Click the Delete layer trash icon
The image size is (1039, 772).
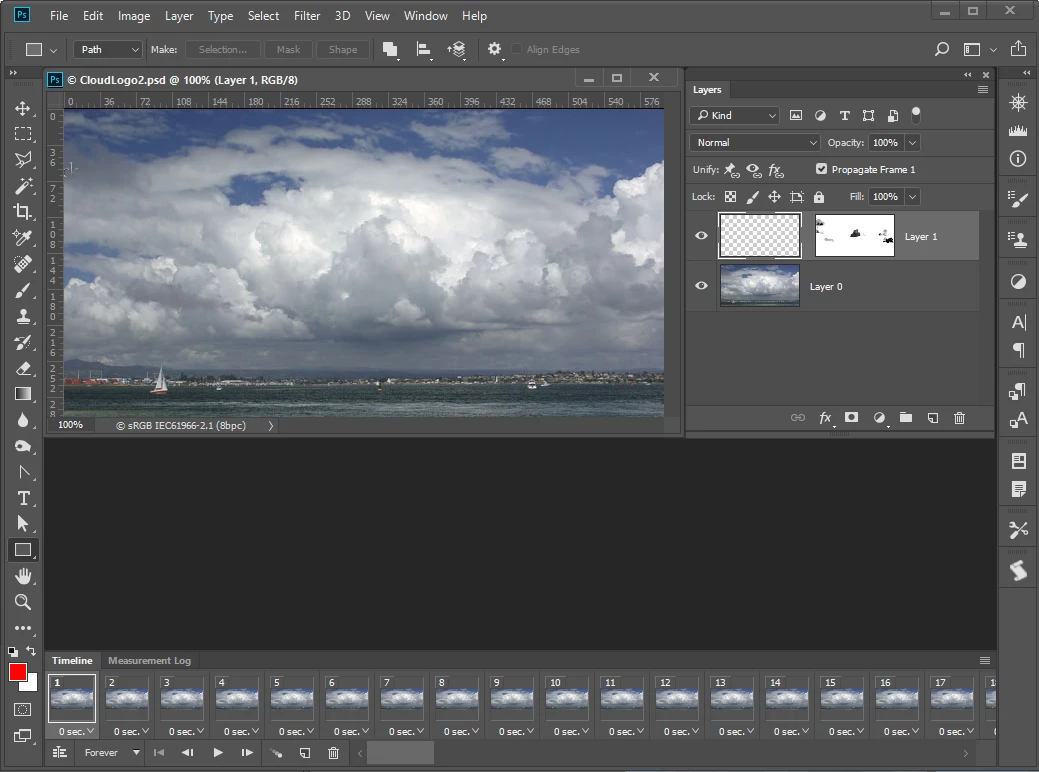click(x=959, y=418)
